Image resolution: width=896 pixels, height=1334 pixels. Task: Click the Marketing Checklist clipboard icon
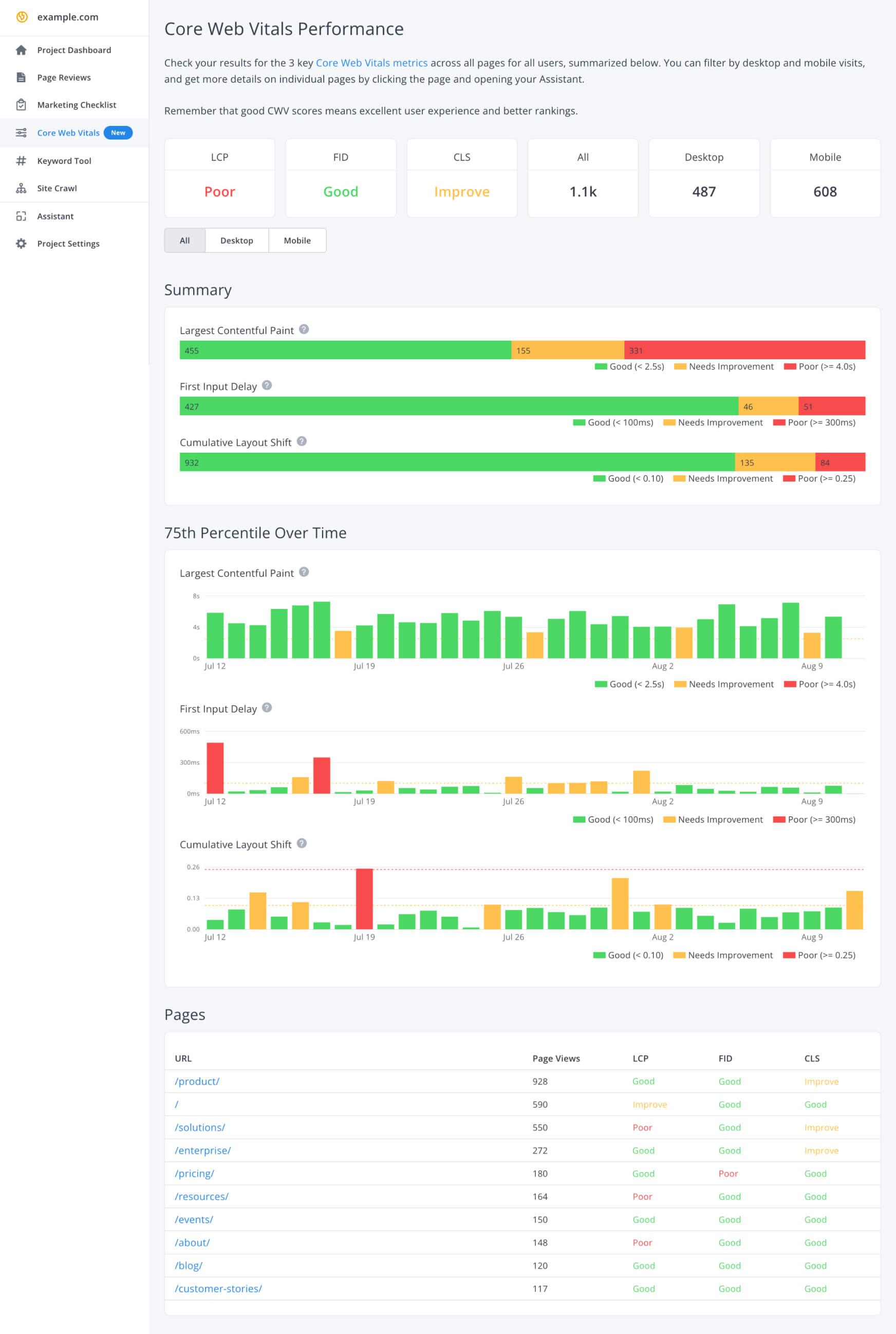21,105
